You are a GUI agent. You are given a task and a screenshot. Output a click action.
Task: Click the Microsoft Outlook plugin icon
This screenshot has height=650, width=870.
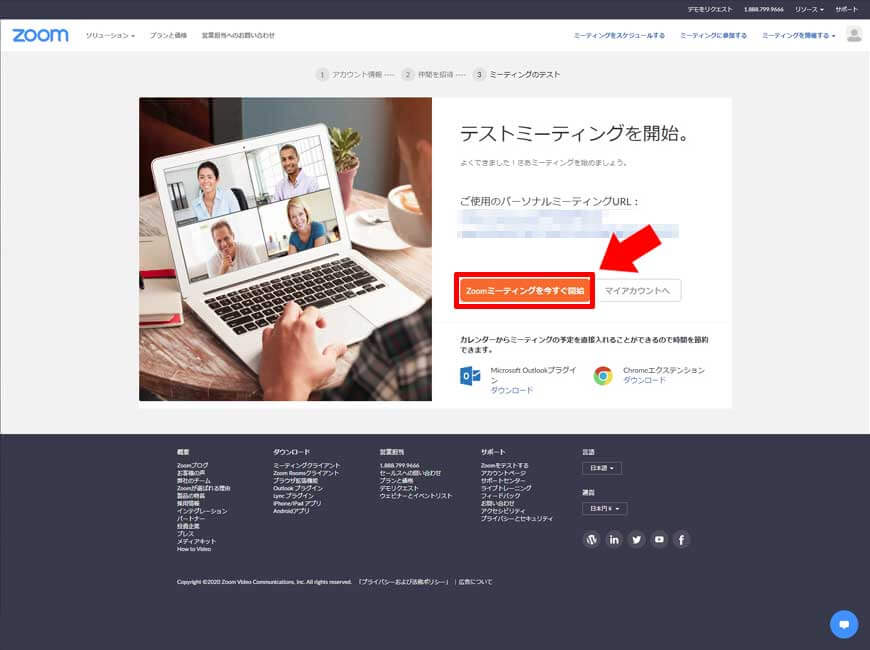471,376
